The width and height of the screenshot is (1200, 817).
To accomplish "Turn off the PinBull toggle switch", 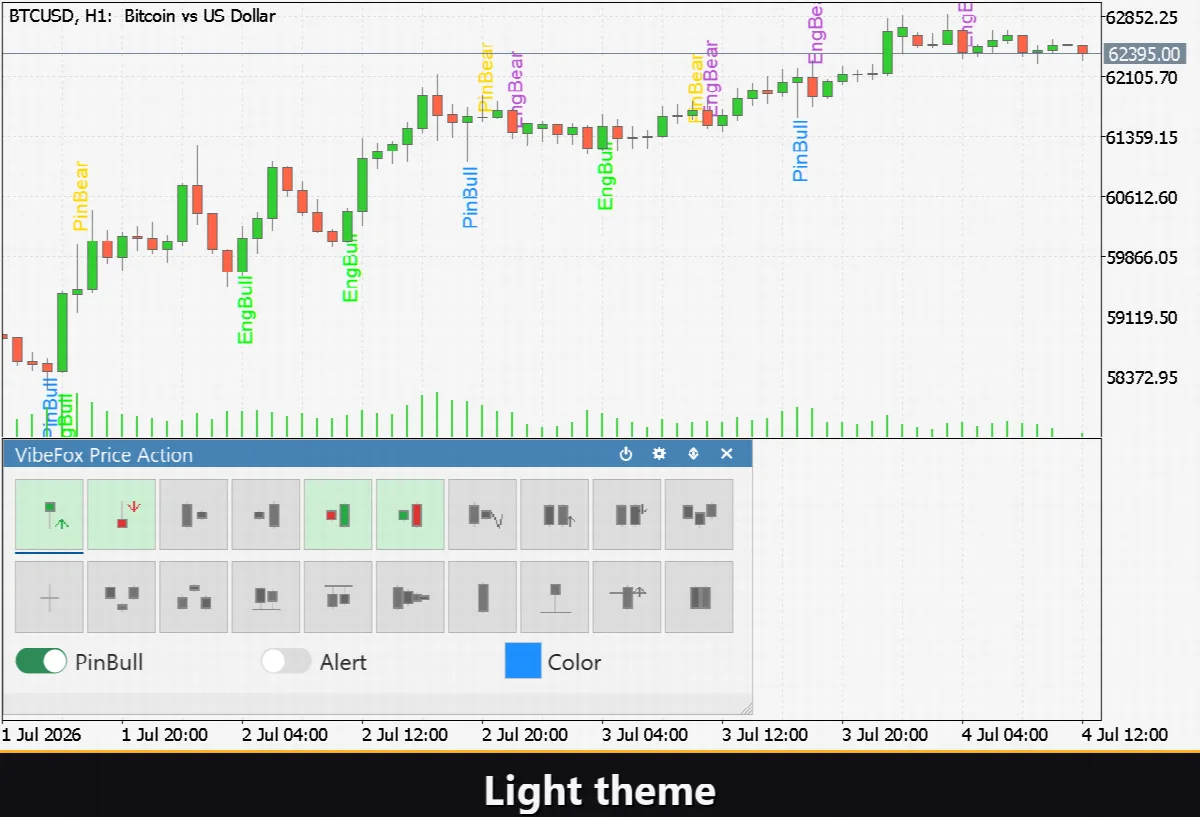I will [x=41, y=661].
